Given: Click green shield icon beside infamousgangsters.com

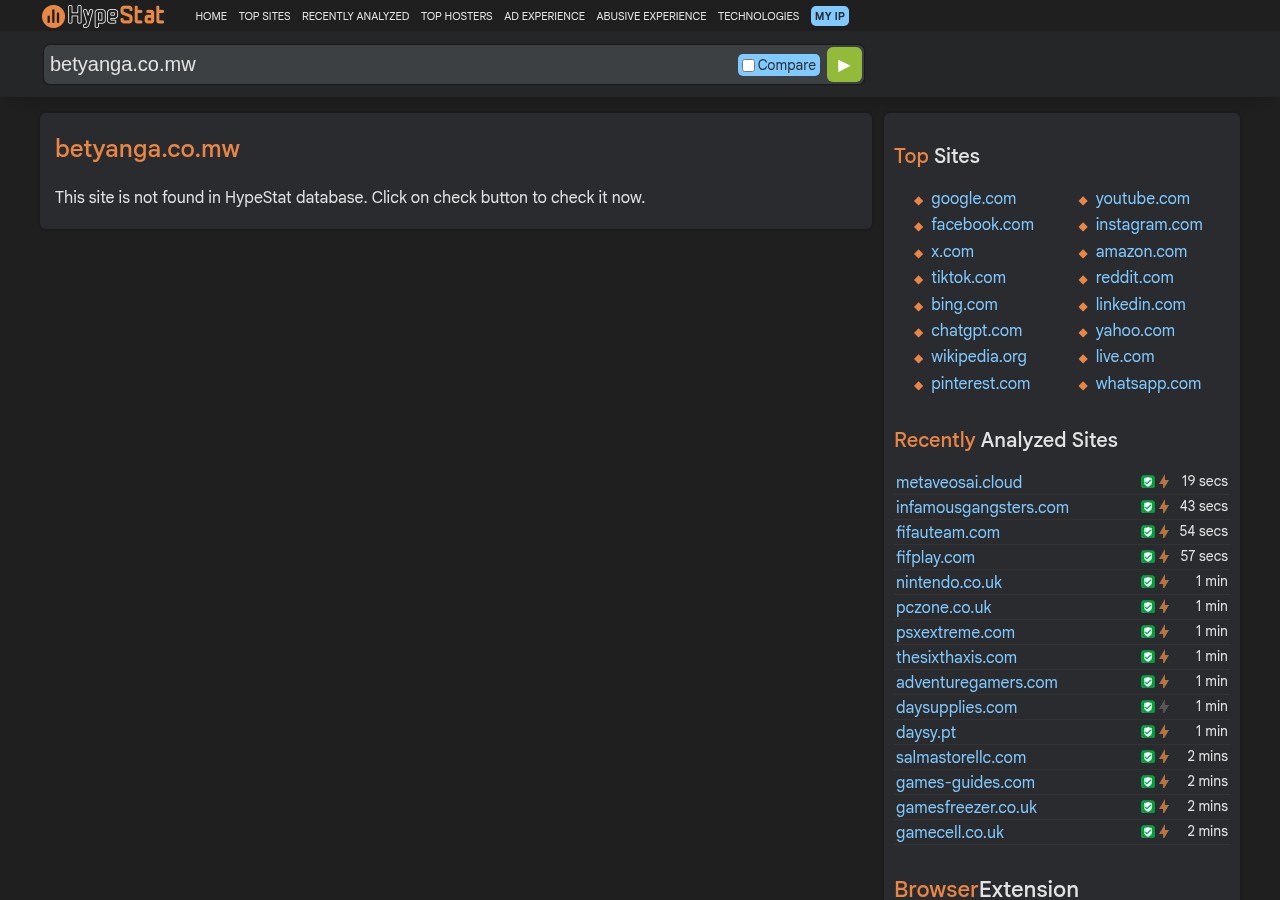Looking at the screenshot, I should pos(1148,507).
